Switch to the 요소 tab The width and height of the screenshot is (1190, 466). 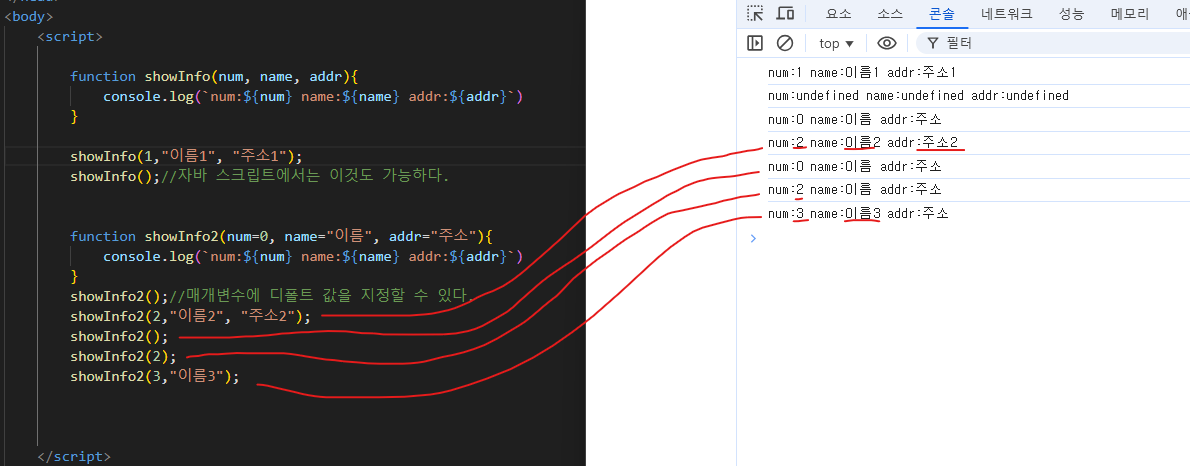[839, 14]
